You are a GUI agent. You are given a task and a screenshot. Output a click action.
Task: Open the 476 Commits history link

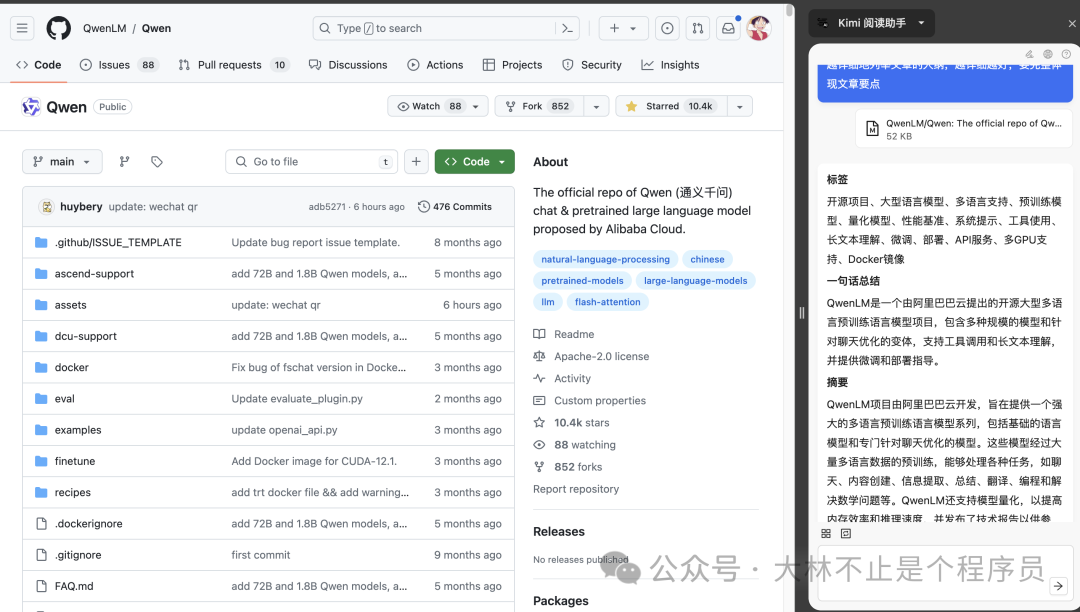point(455,207)
